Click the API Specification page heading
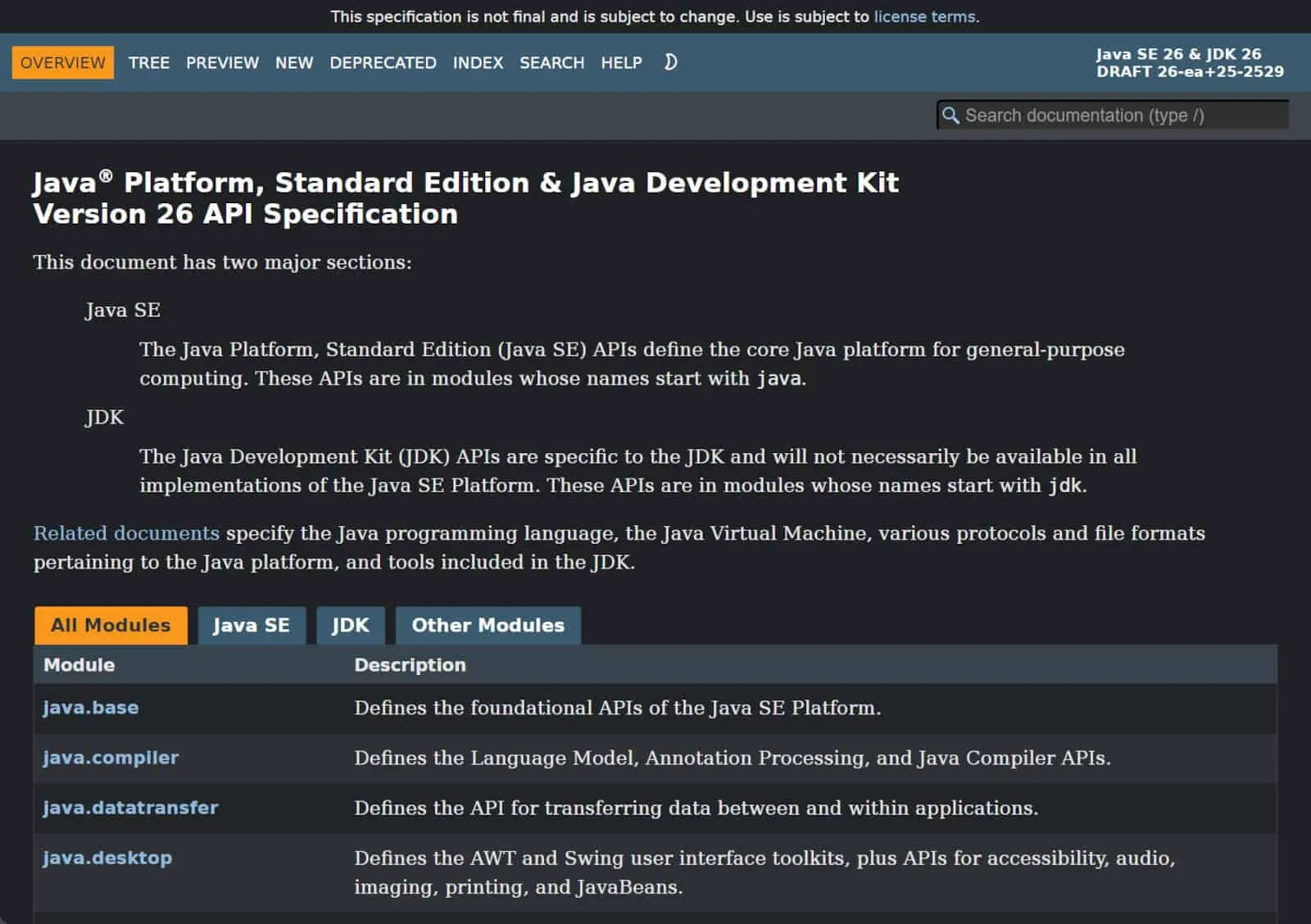The width and height of the screenshot is (1311, 924). (x=465, y=198)
